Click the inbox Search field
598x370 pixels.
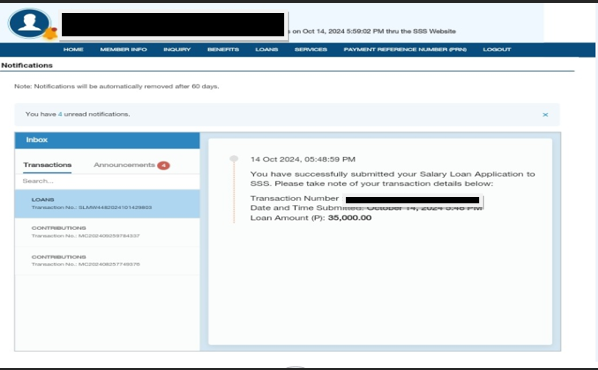click(107, 181)
